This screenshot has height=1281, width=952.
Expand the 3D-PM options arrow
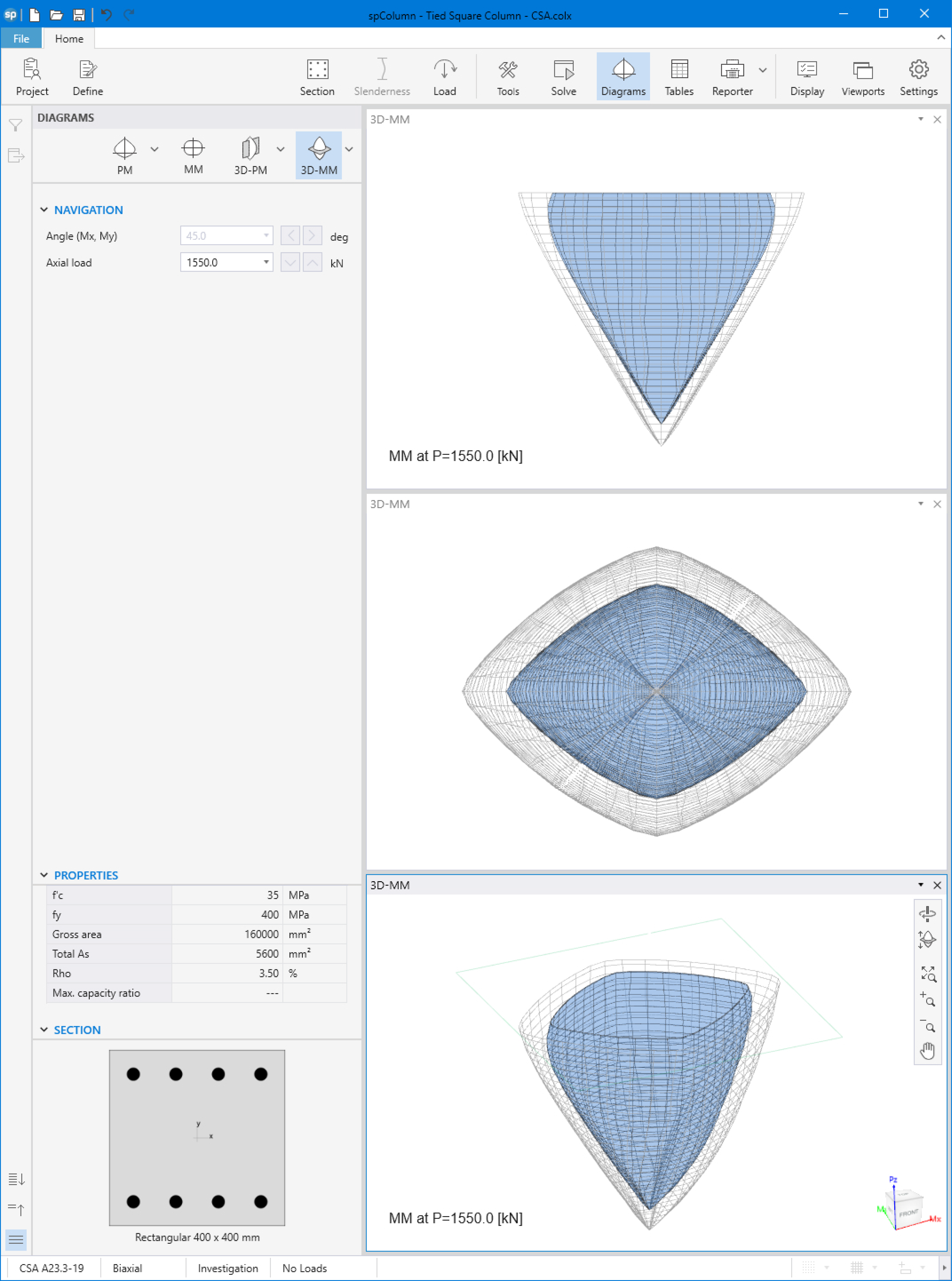point(281,149)
